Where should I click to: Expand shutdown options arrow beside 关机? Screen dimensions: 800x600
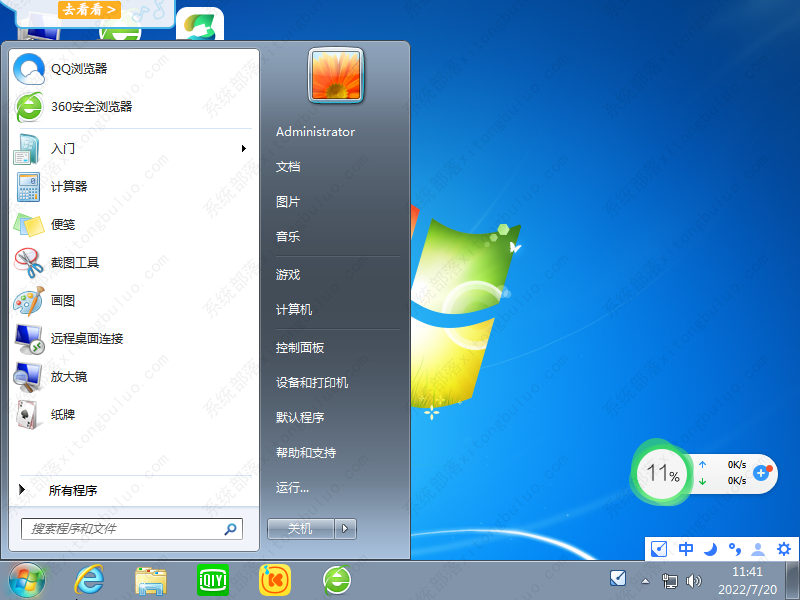pos(345,529)
